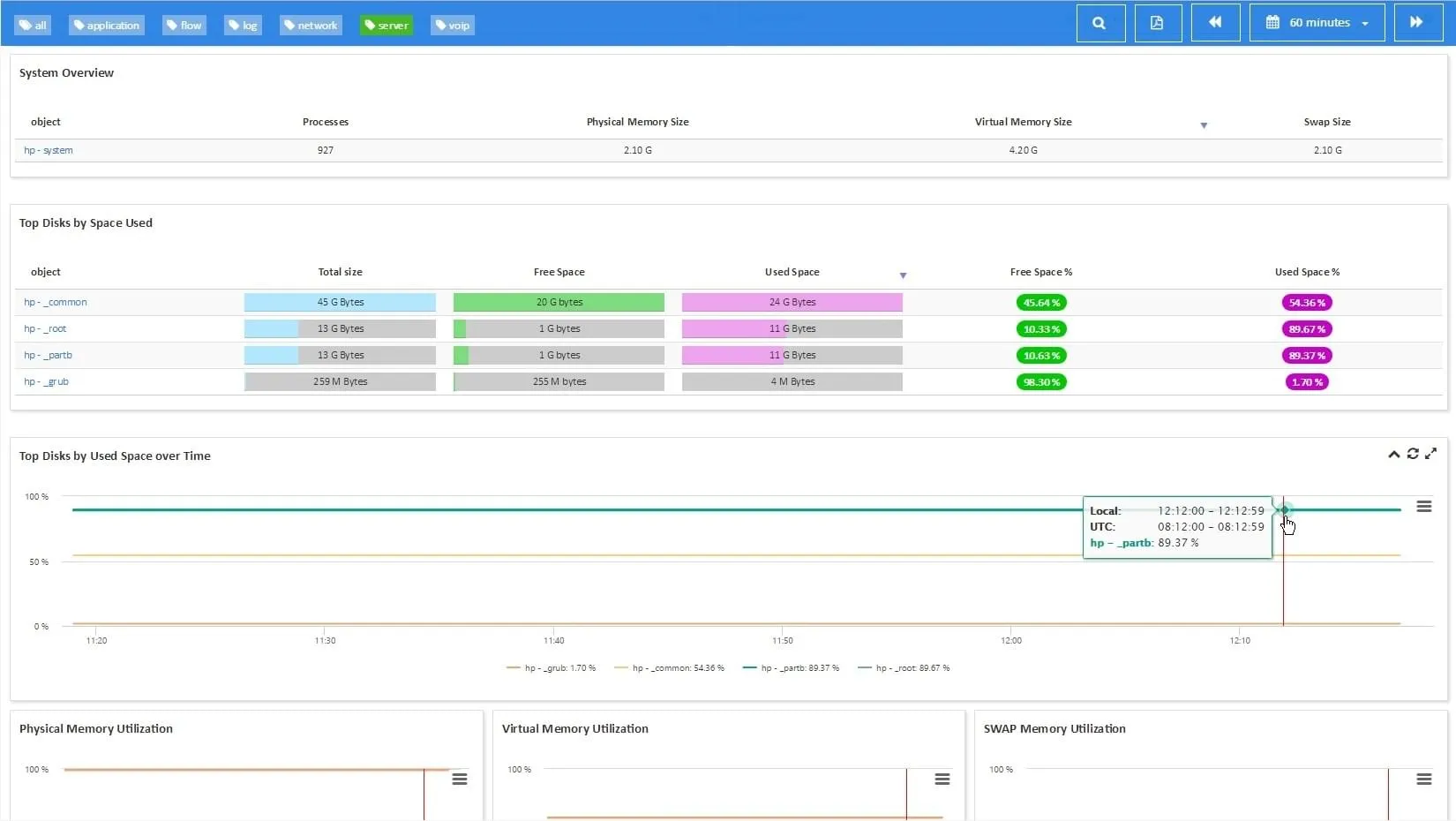Click the 89.67 % used space badge

tap(1307, 329)
